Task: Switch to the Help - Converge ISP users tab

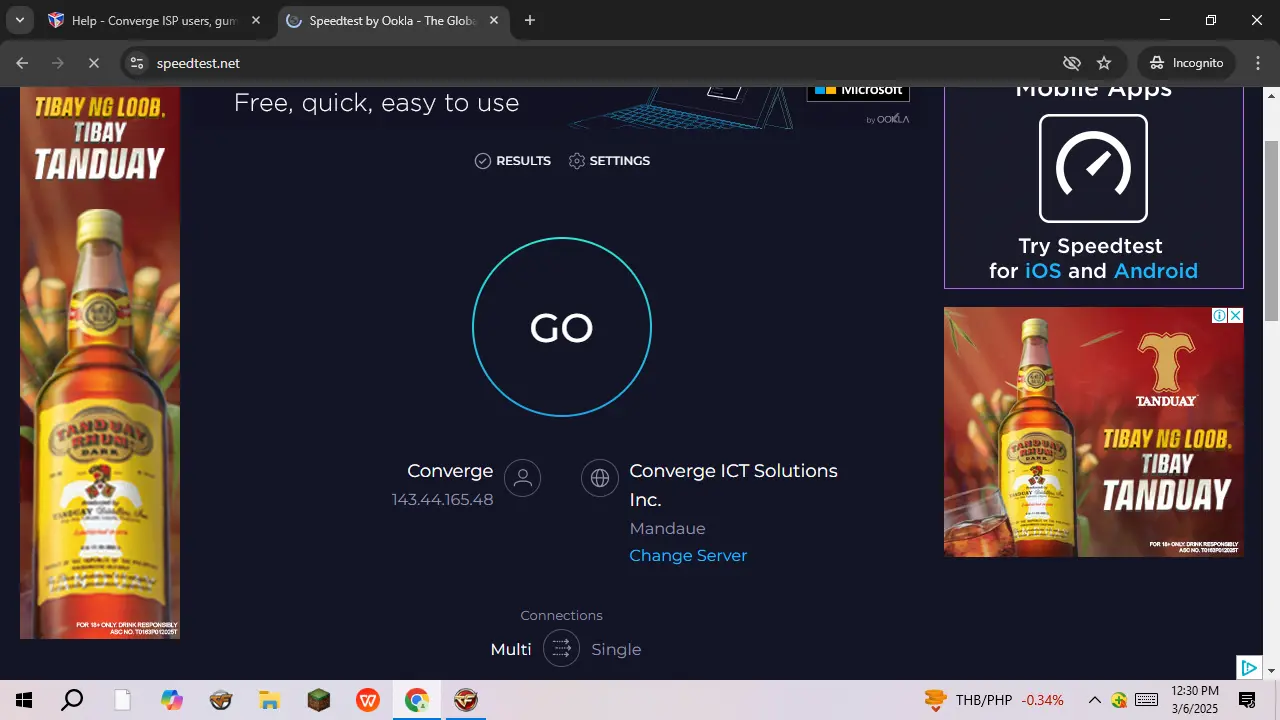Action: pos(155,20)
